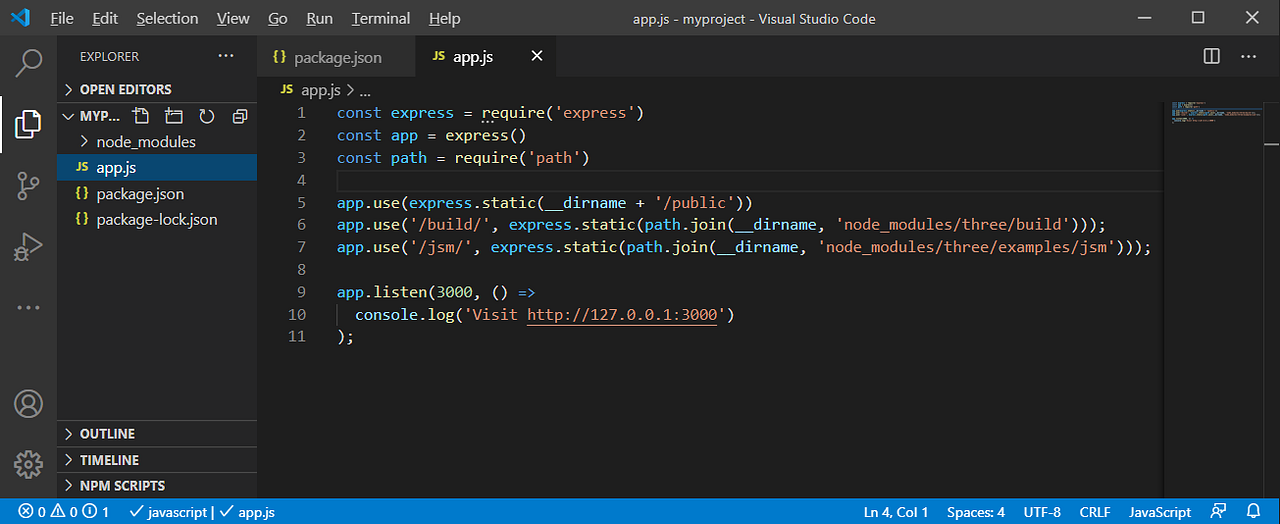Collapse all folders in Explorer
1280x524 pixels.
(x=239, y=116)
